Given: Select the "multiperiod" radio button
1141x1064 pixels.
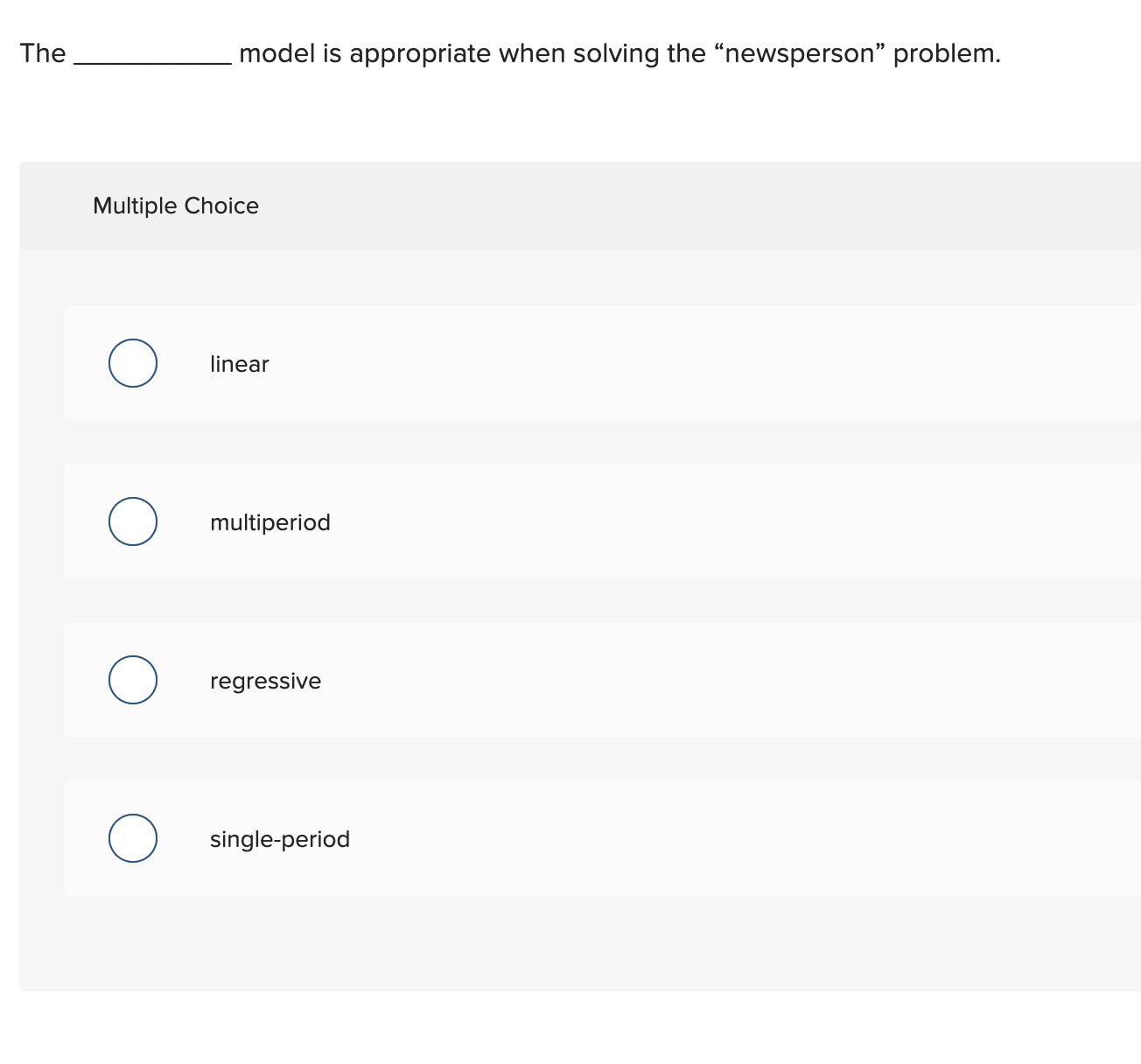Looking at the screenshot, I should [132, 521].
